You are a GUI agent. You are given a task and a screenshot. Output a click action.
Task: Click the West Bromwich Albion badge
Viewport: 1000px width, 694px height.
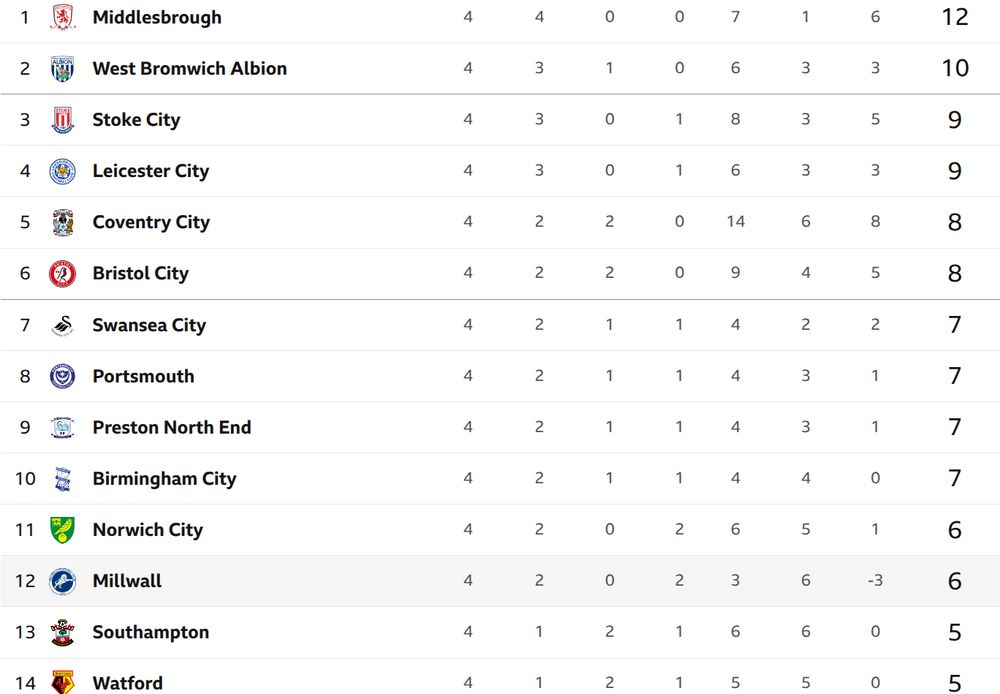coord(62,68)
